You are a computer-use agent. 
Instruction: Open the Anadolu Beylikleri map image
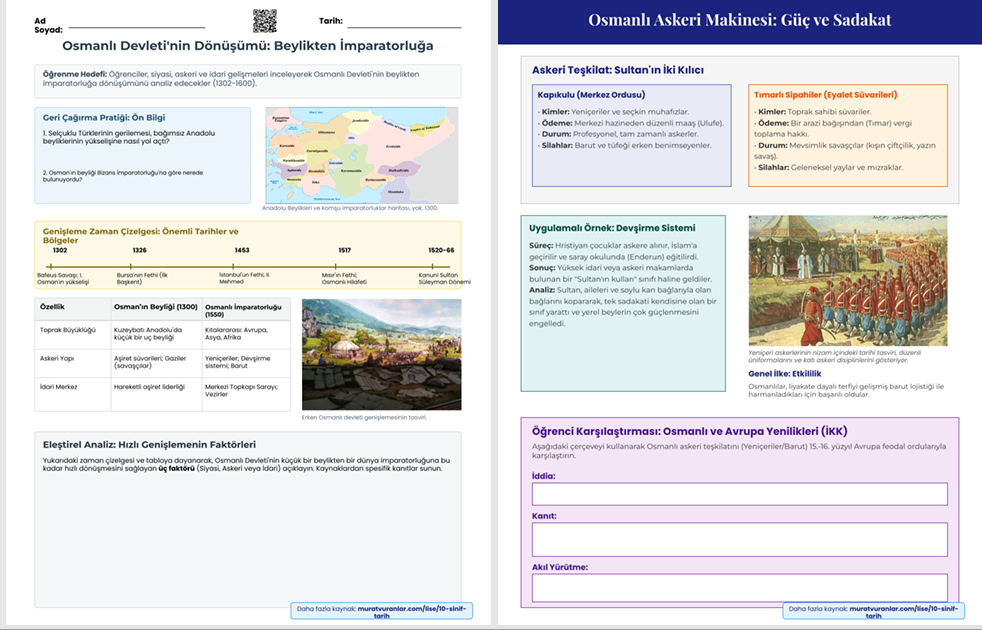[361, 155]
